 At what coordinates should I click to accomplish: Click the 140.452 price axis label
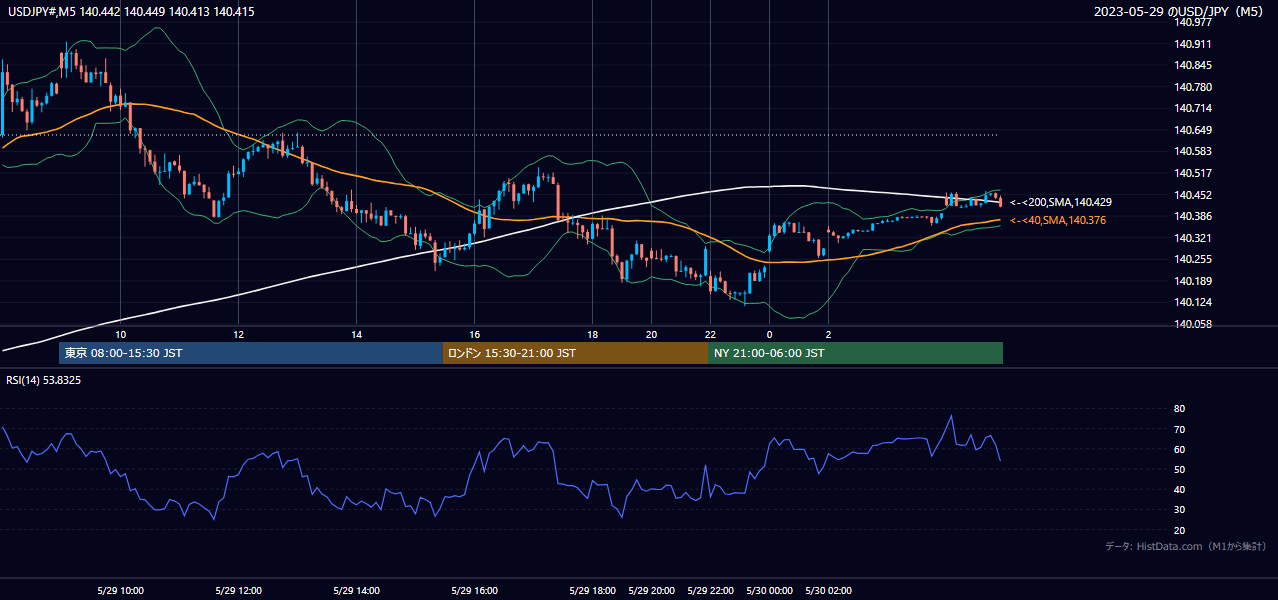pyautogui.click(x=1193, y=195)
